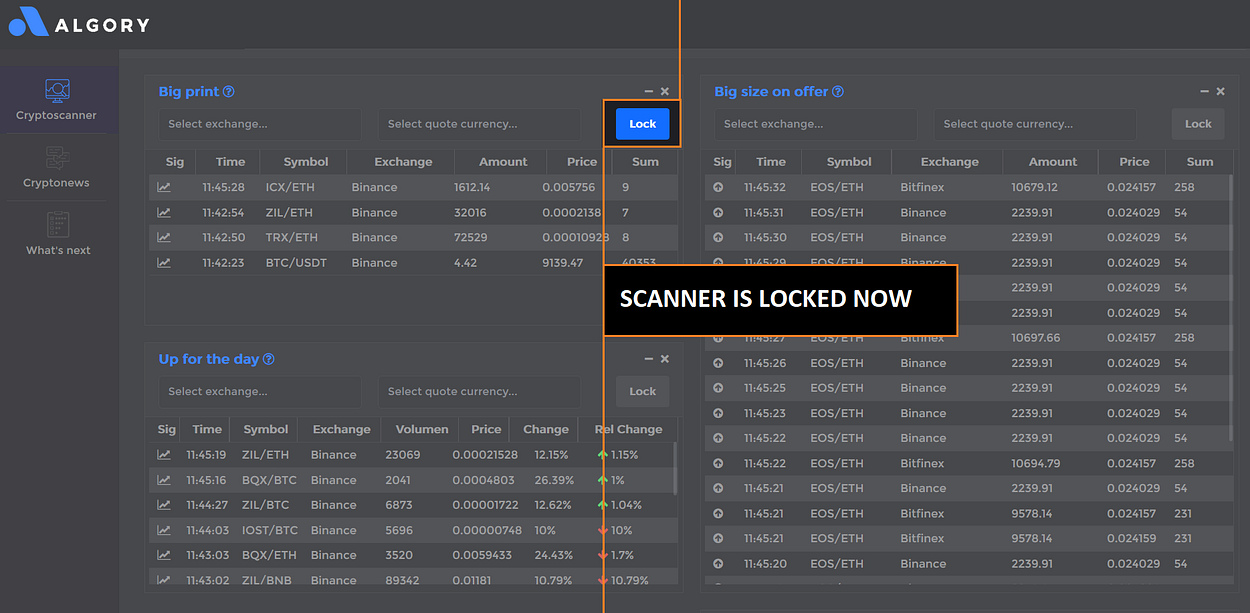Open the Cryptoscanner sidebar section
Image resolution: width=1250 pixels, height=613 pixels.
click(x=58, y=101)
